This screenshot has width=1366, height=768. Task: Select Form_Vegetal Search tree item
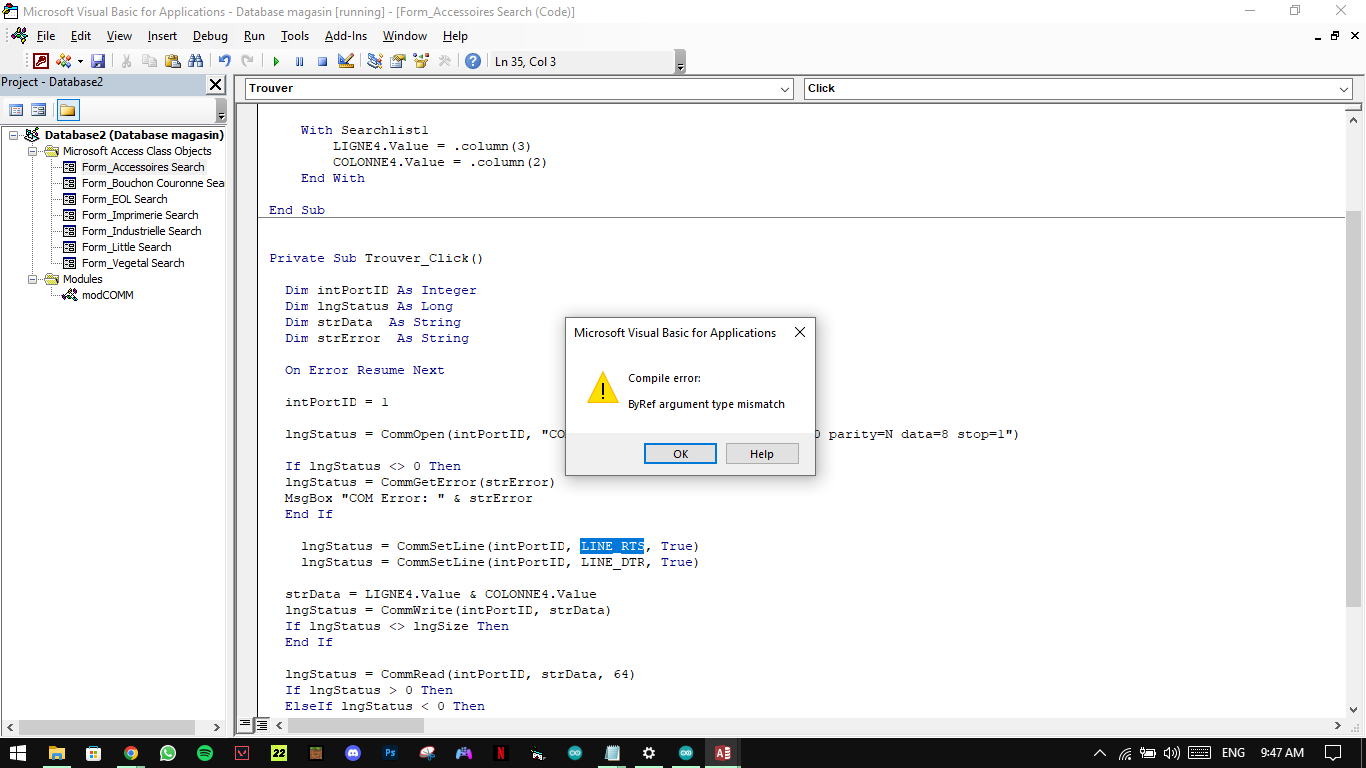(x=133, y=263)
